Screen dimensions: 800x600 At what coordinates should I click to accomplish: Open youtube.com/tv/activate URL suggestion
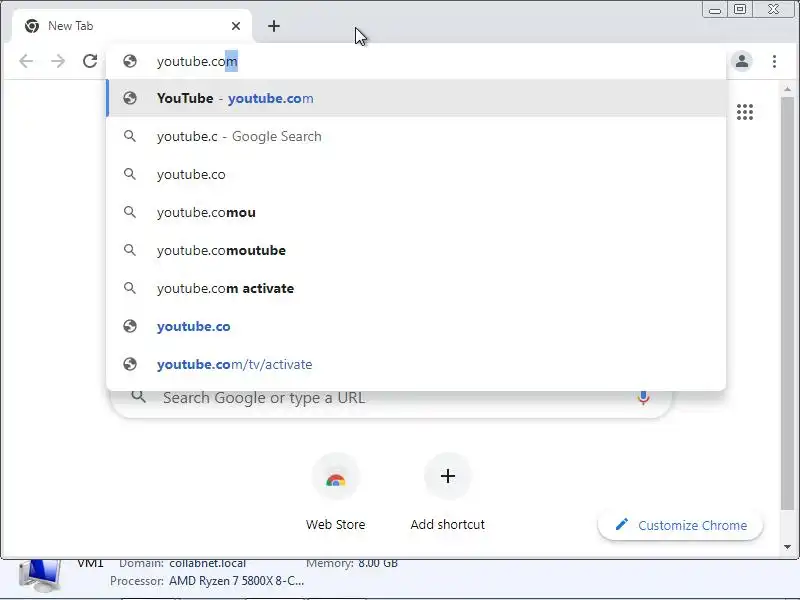pyautogui.click(x=416, y=364)
